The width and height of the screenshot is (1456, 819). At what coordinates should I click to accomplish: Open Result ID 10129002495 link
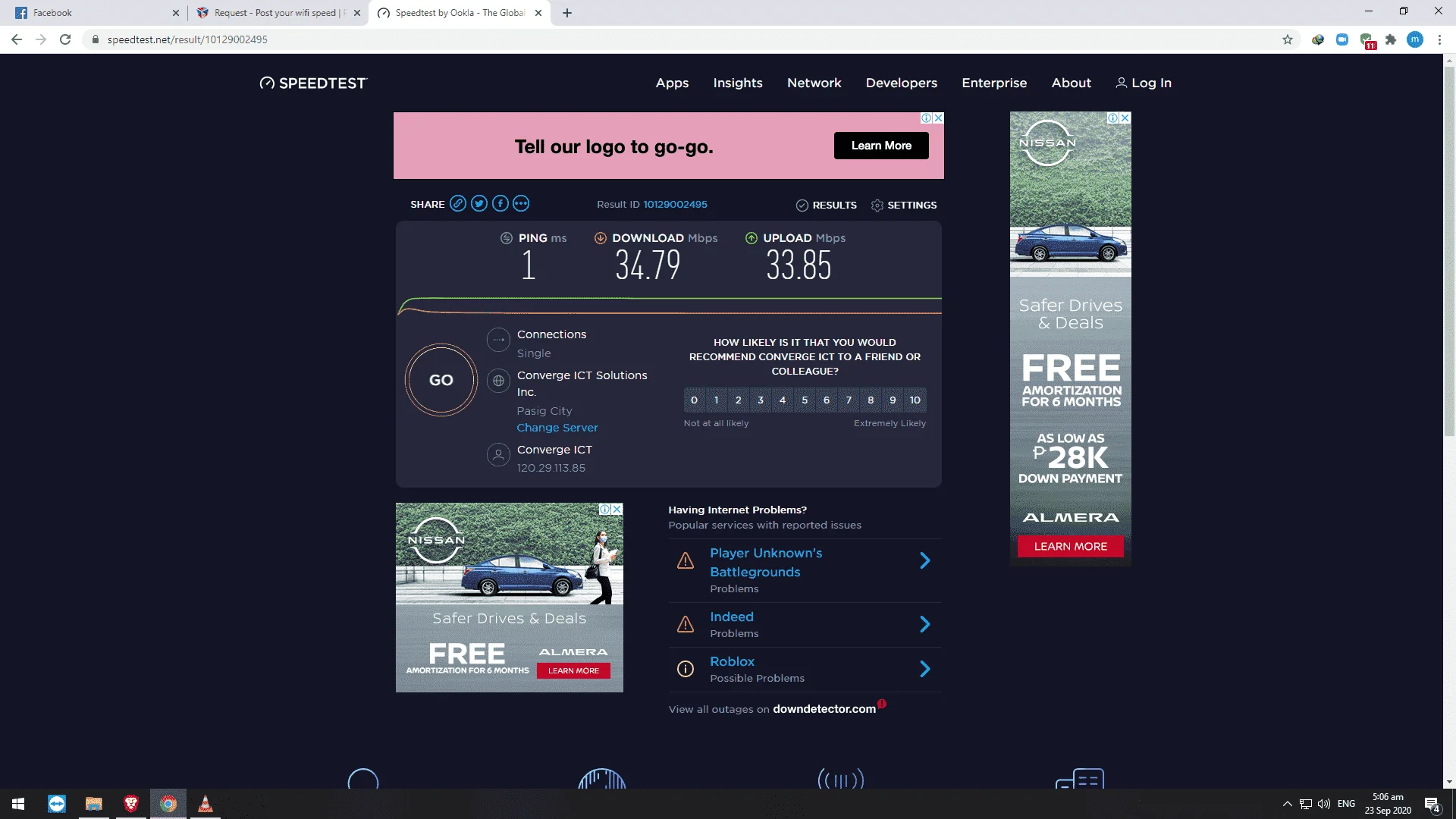pyautogui.click(x=675, y=205)
